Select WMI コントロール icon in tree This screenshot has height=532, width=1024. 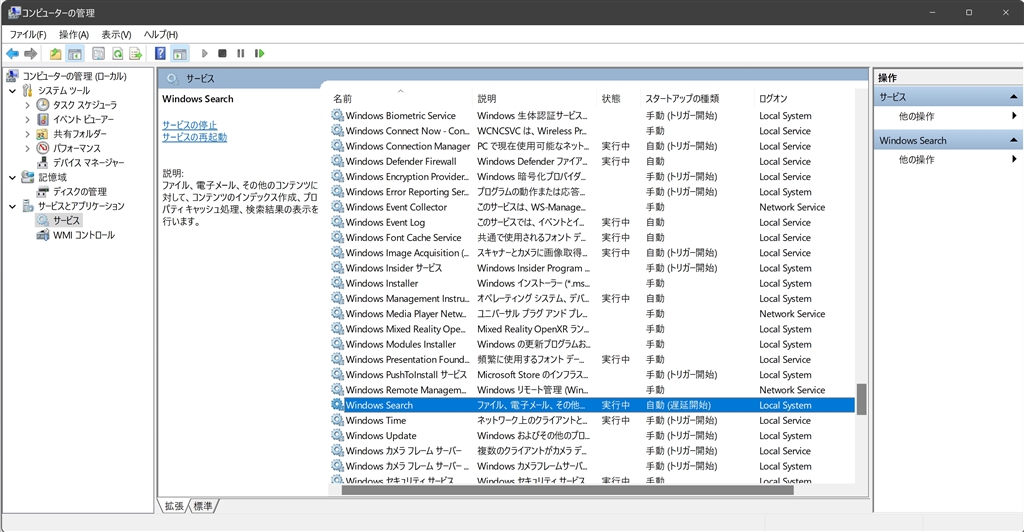(x=43, y=235)
